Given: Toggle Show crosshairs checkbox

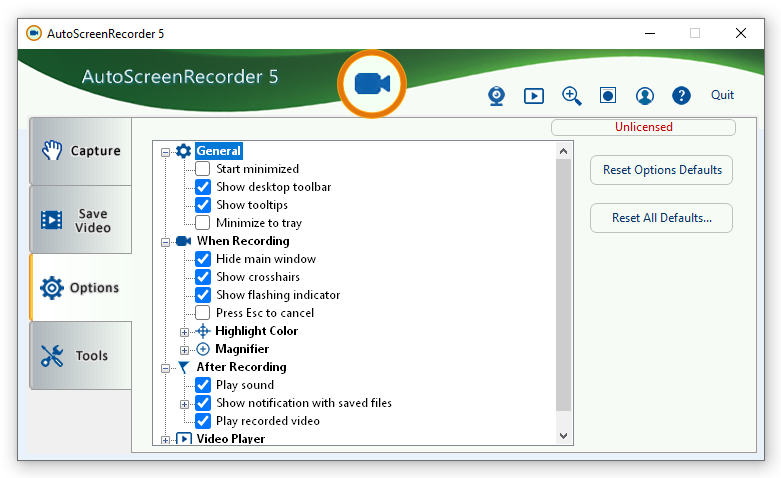Looking at the screenshot, I should tap(203, 277).
